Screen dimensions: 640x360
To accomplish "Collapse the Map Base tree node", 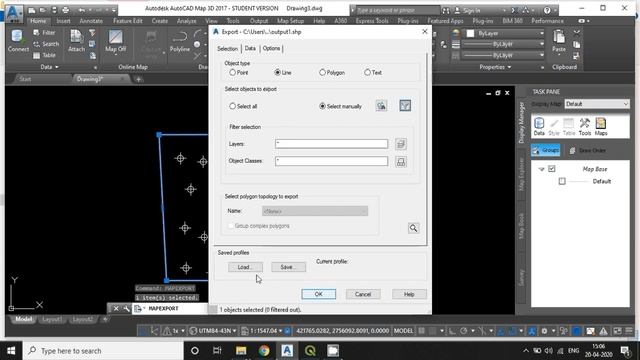I will pos(541,169).
